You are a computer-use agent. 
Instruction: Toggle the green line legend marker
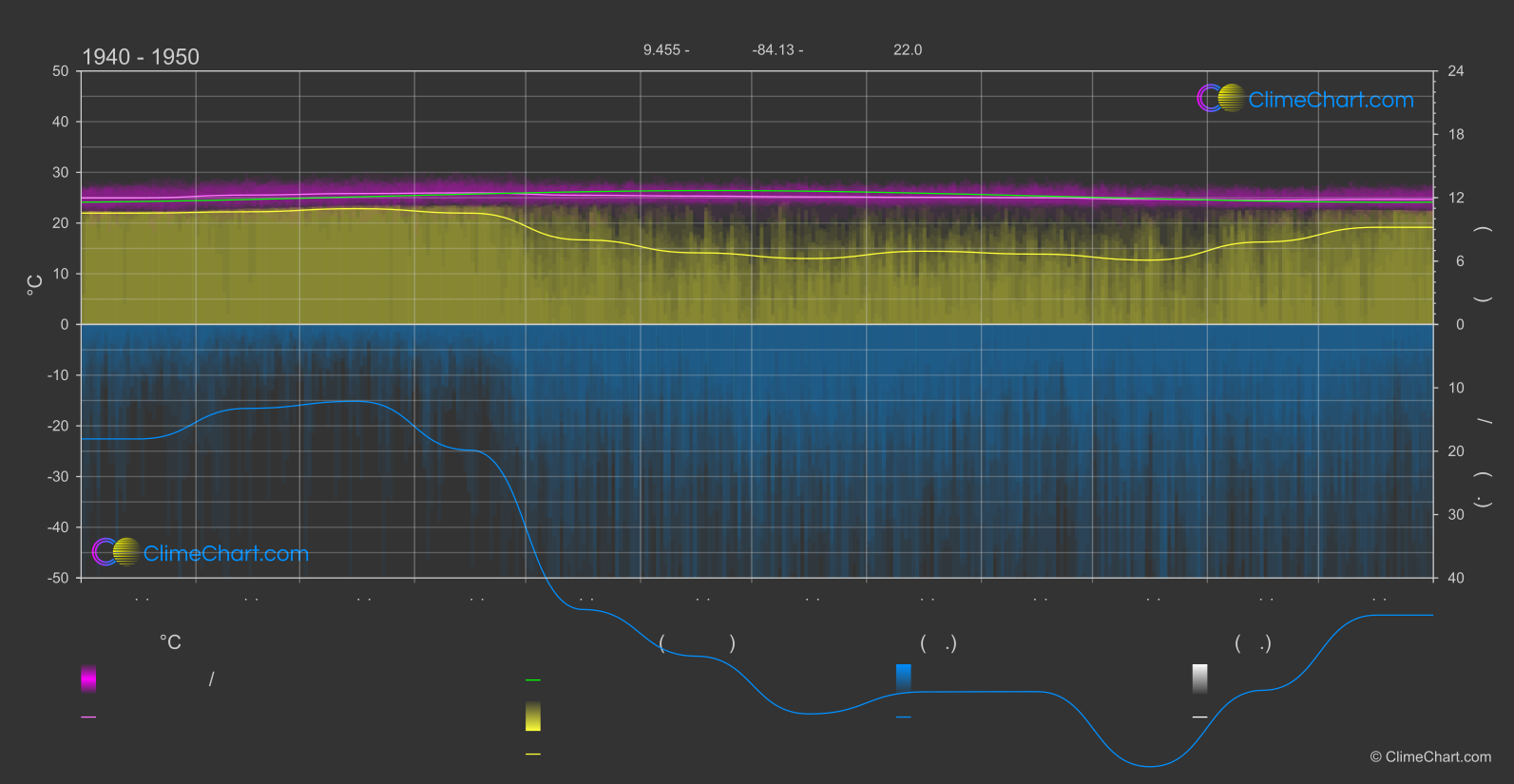pyautogui.click(x=533, y=680)
